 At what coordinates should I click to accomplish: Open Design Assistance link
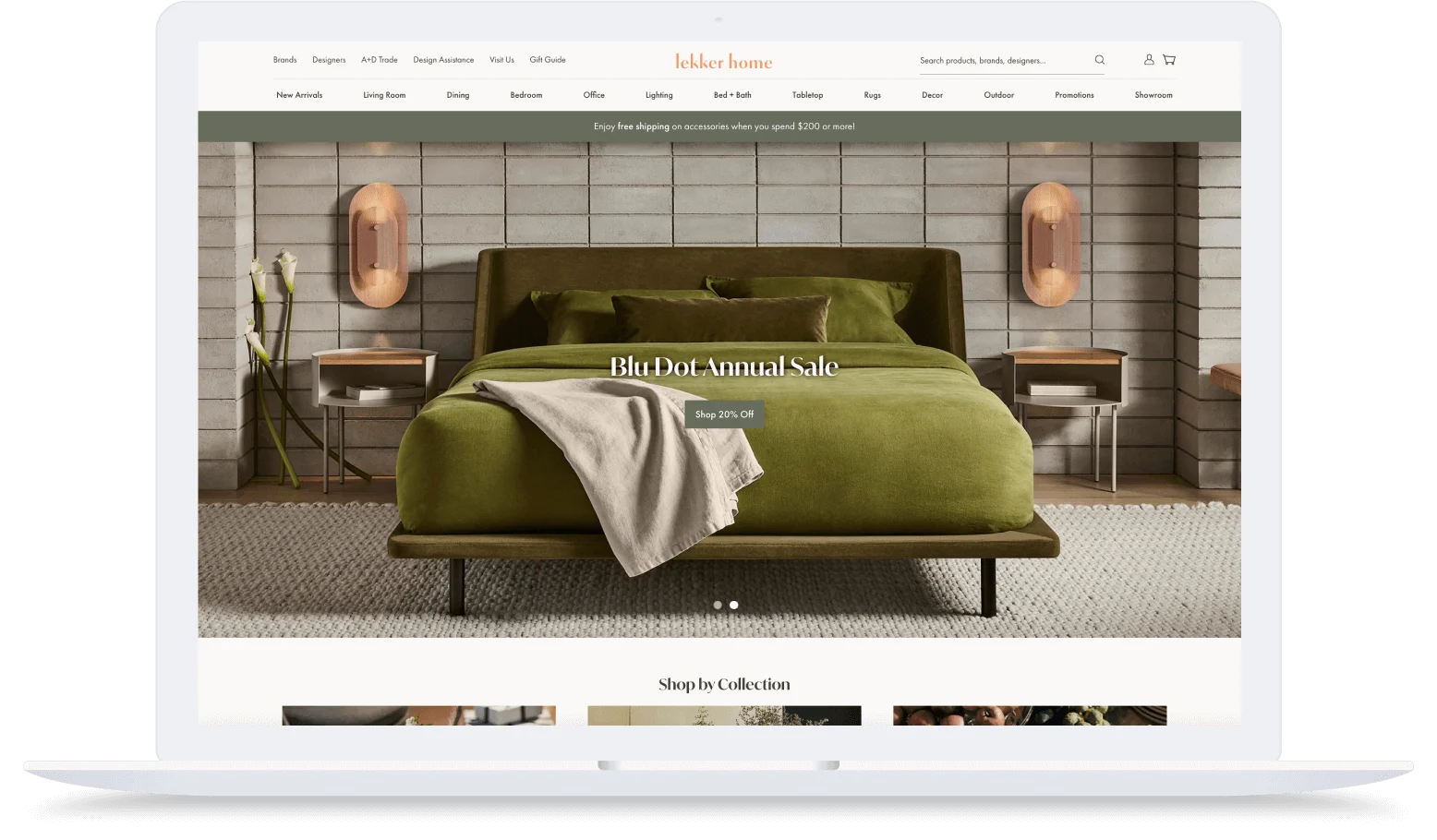coord(443,60)
